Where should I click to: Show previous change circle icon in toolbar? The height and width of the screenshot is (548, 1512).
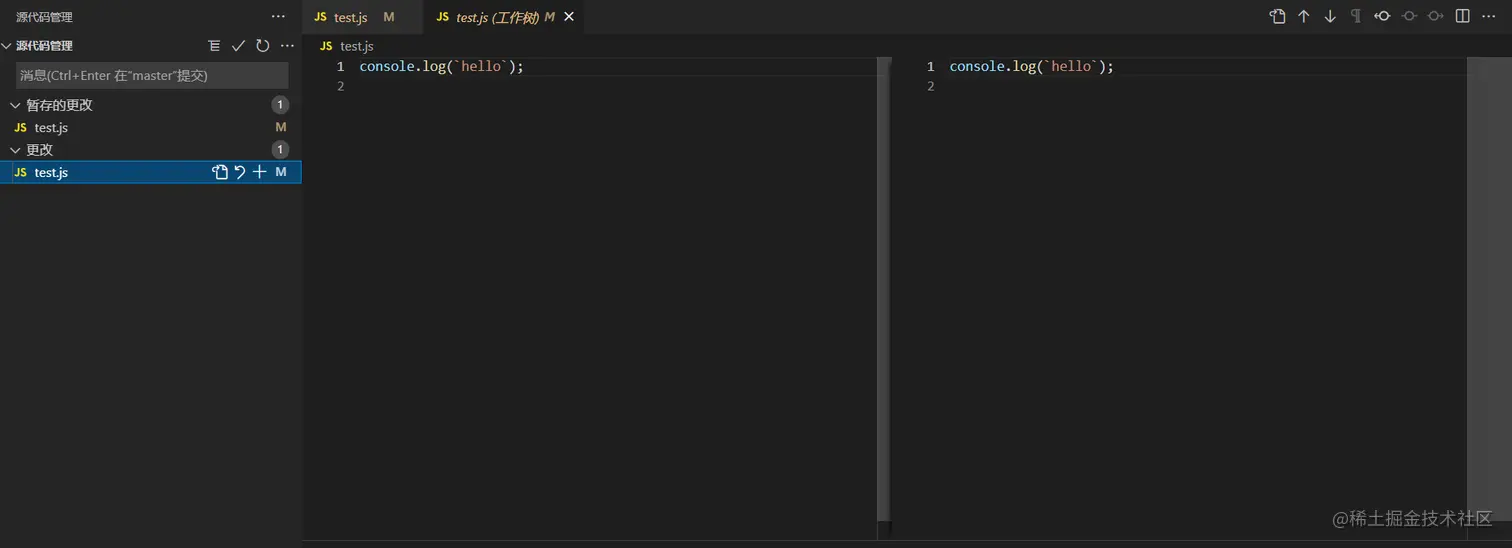(1382, 16)
